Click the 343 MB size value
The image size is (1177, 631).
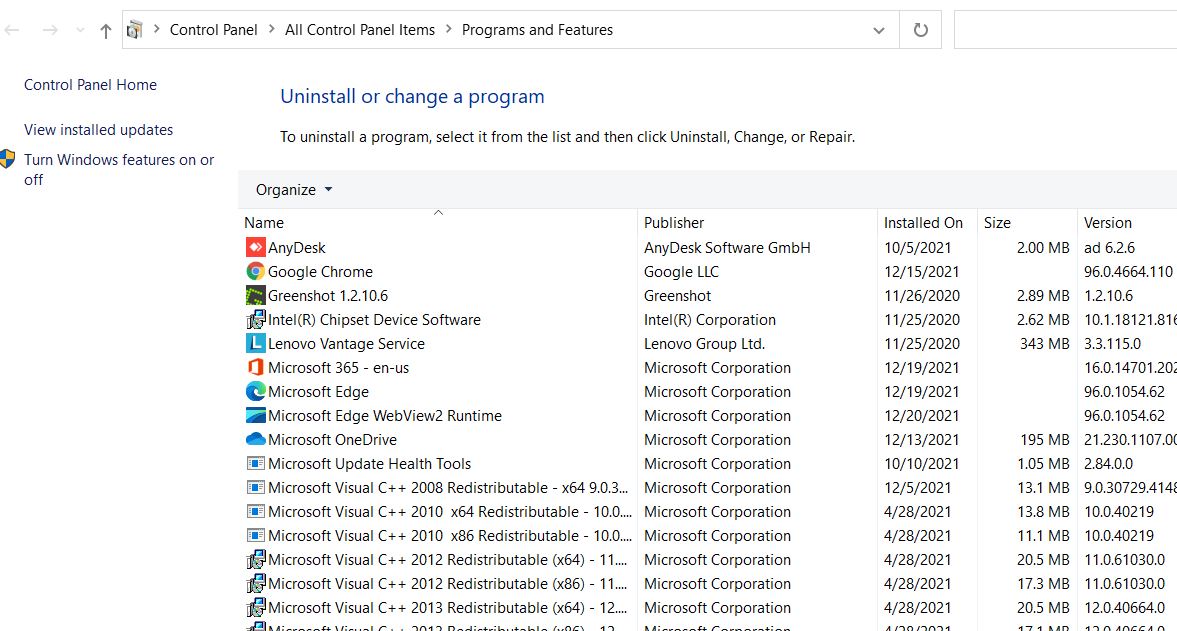[x=1044, y=344]
